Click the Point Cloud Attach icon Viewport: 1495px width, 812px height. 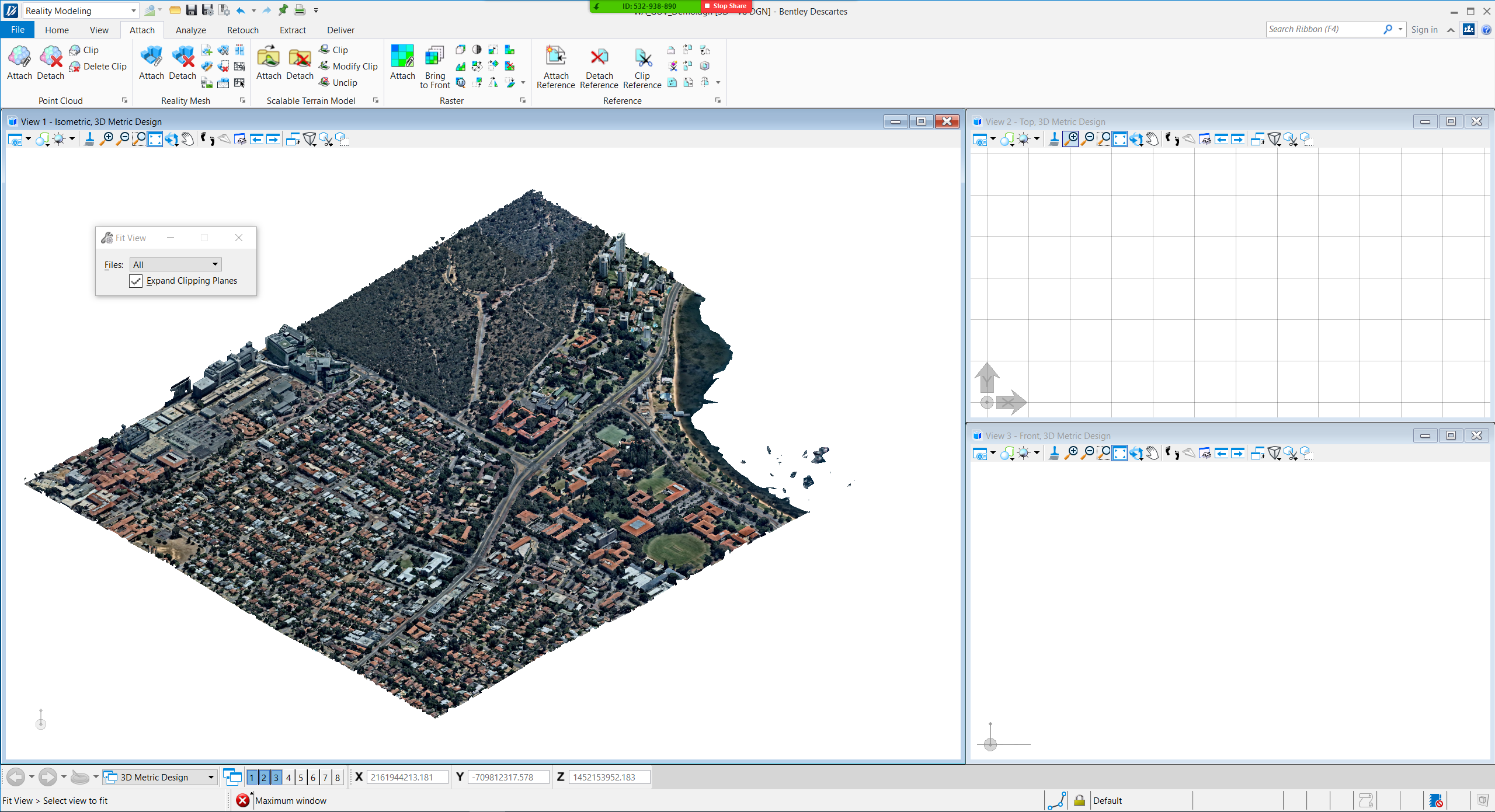pos(19,57)
